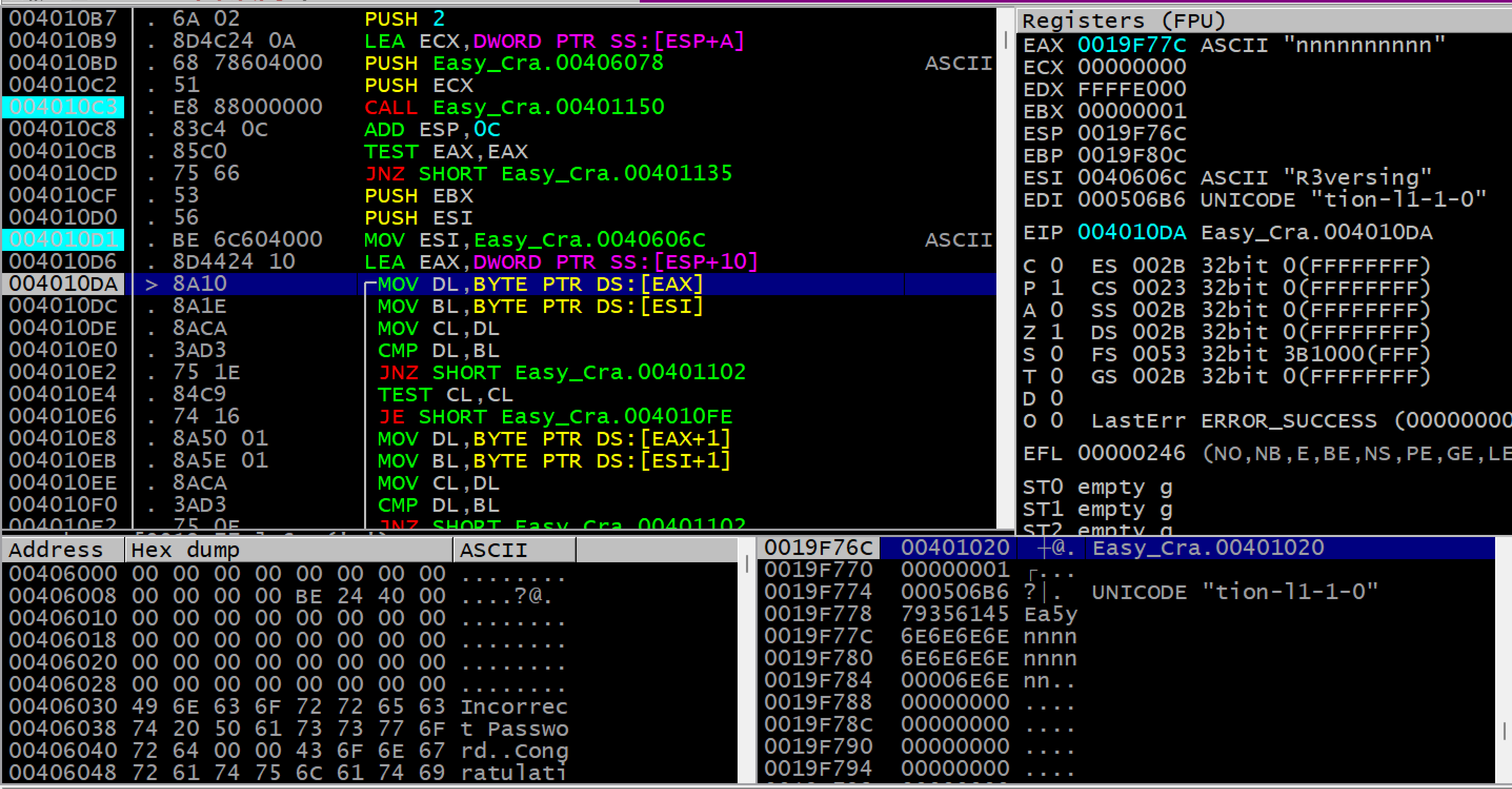
Task: Select the CALL Easy_Cra.00401150 instruction line
Action: tap(513, 107)
